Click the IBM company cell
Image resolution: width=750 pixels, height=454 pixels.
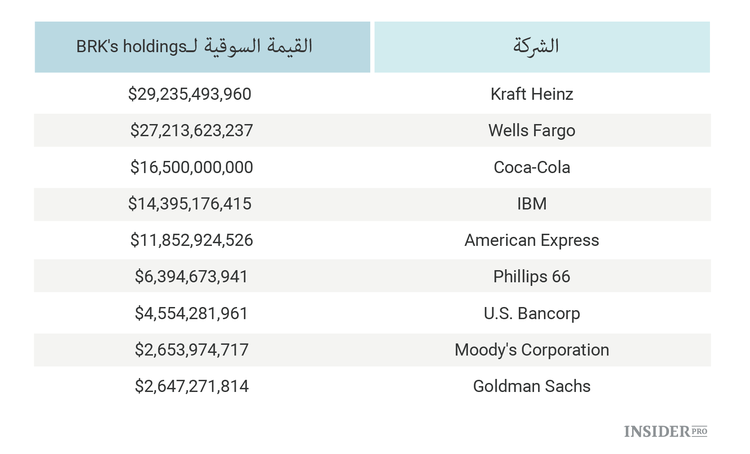(532, 204)
